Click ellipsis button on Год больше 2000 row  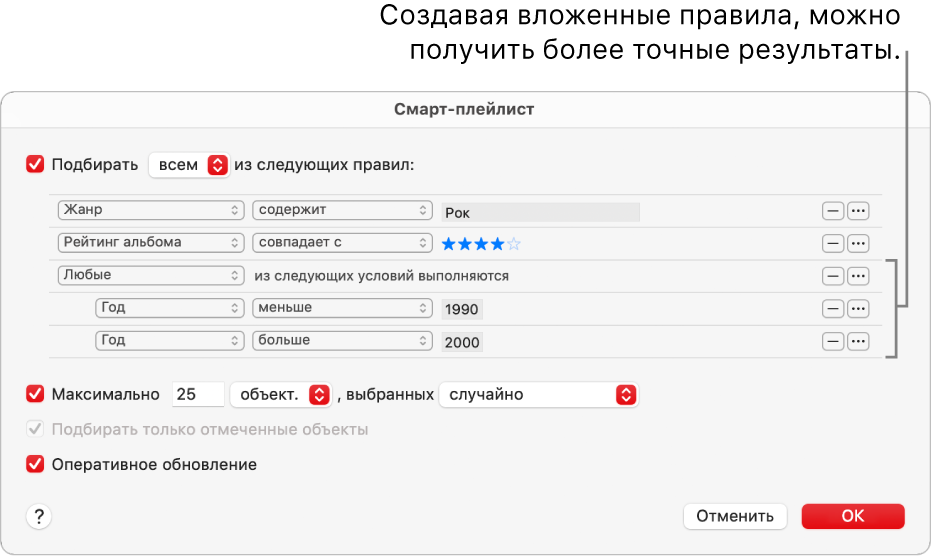pos(858,341)
